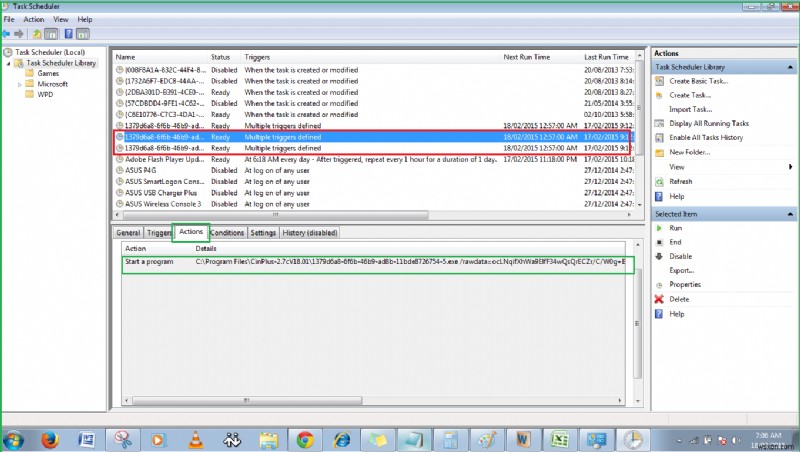The width and height of the screenshot is (800, 452).
Task: Open the View submenu arrow in the Actions pane
Action: [x=790, y=167]
